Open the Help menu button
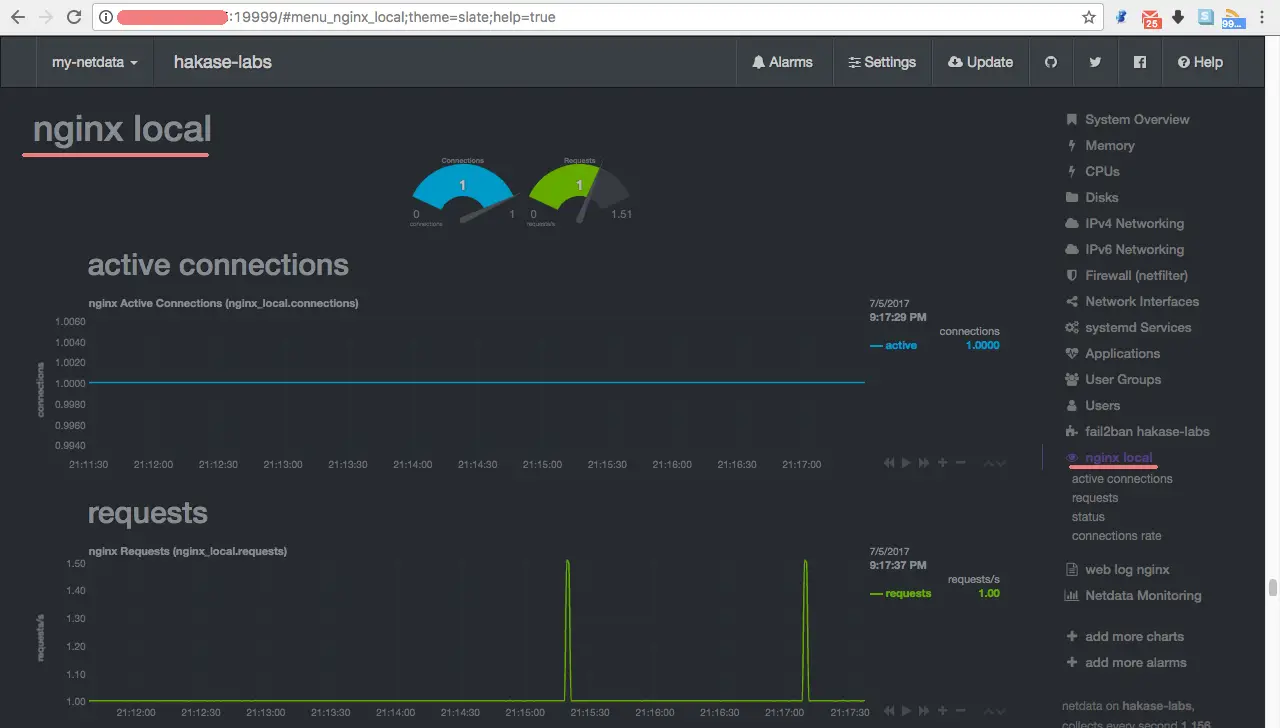The width and height of the screenshot is (1280, 728). coord(1200,62)
